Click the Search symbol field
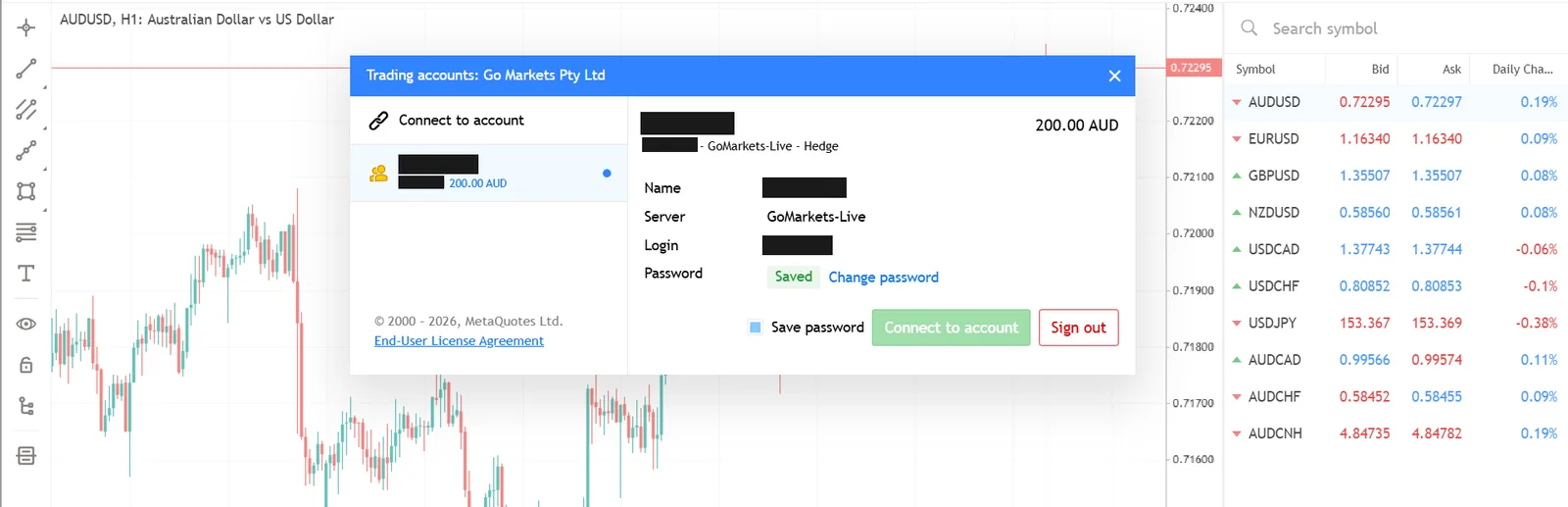The image size is (1568, 507). pyautogui.click(x=1401, y=28)
